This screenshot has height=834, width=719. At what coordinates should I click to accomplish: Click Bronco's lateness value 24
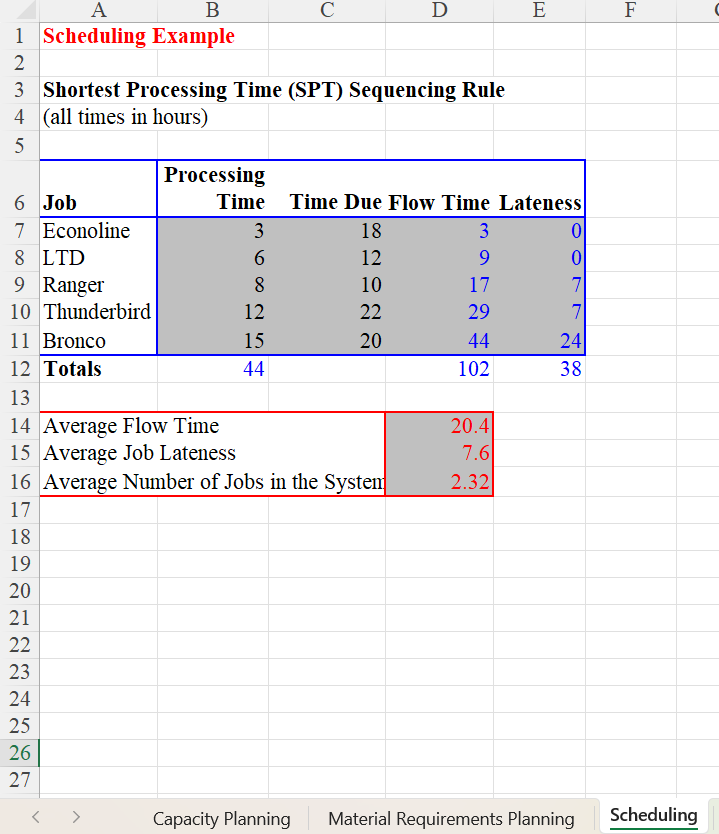[x=539, y=340]
